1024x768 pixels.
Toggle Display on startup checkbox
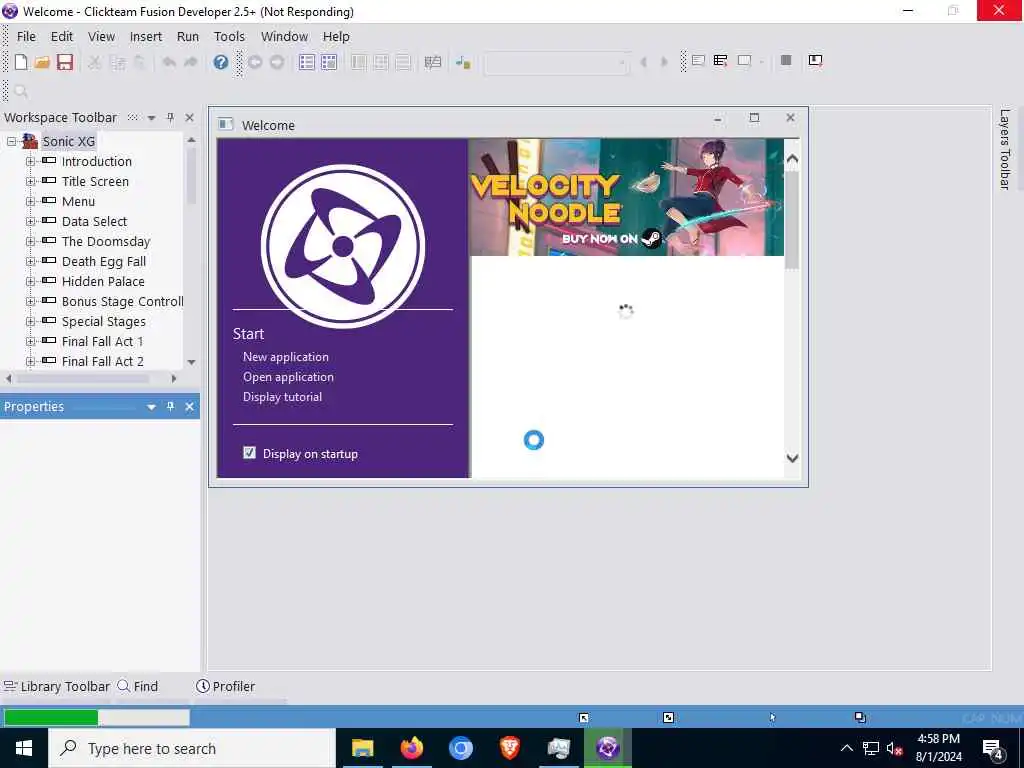point(249,453)
